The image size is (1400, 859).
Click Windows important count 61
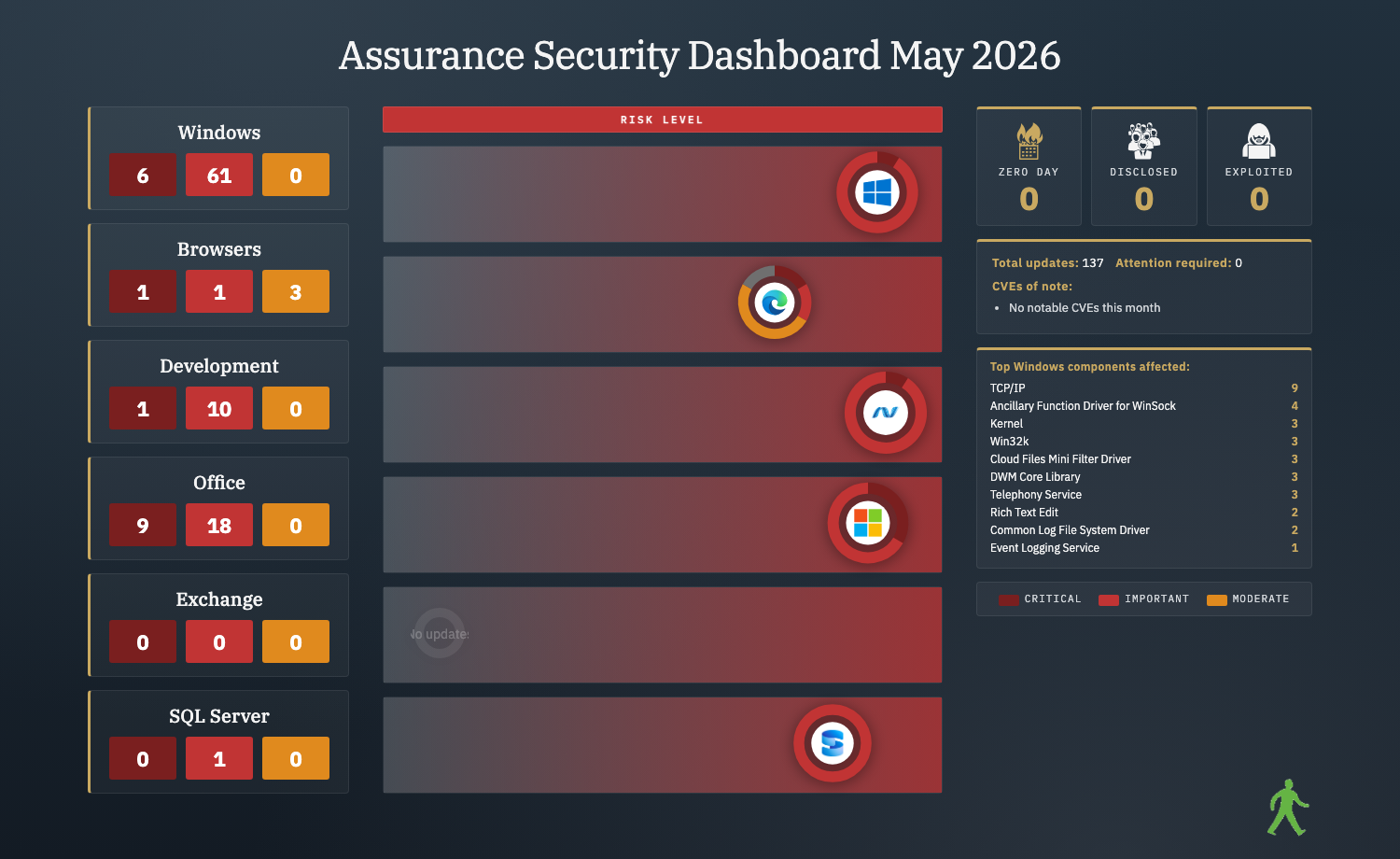[219, 175]
